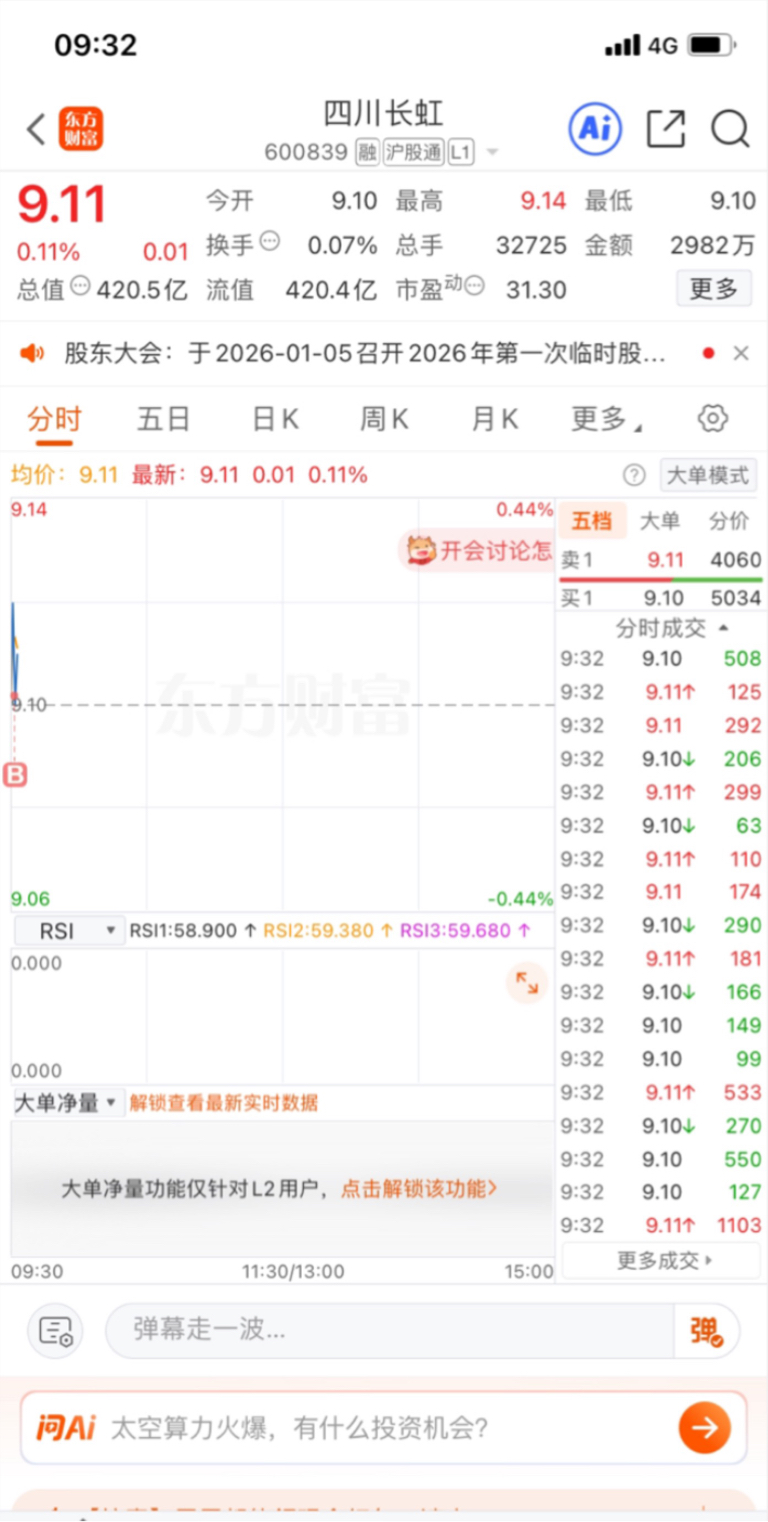This screenshot has width=768, height=1522.
Task: Submit AI query with orange arrow
Action: point(704,1428)
